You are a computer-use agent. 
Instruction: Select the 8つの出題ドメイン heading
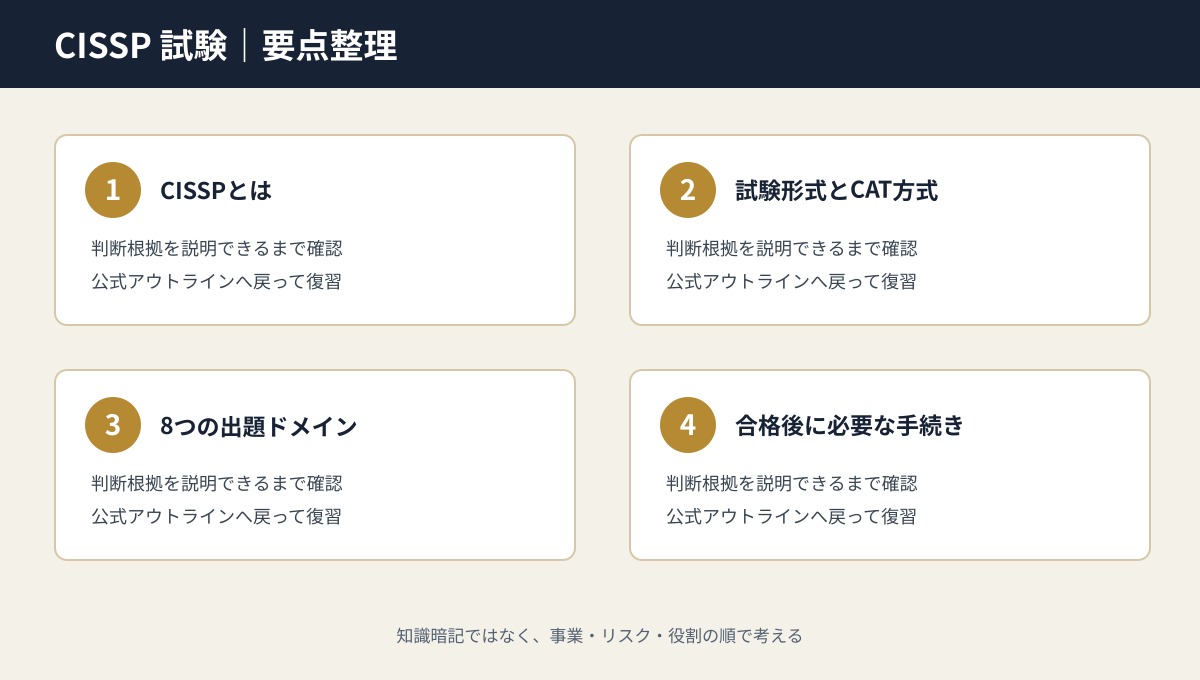259,425
